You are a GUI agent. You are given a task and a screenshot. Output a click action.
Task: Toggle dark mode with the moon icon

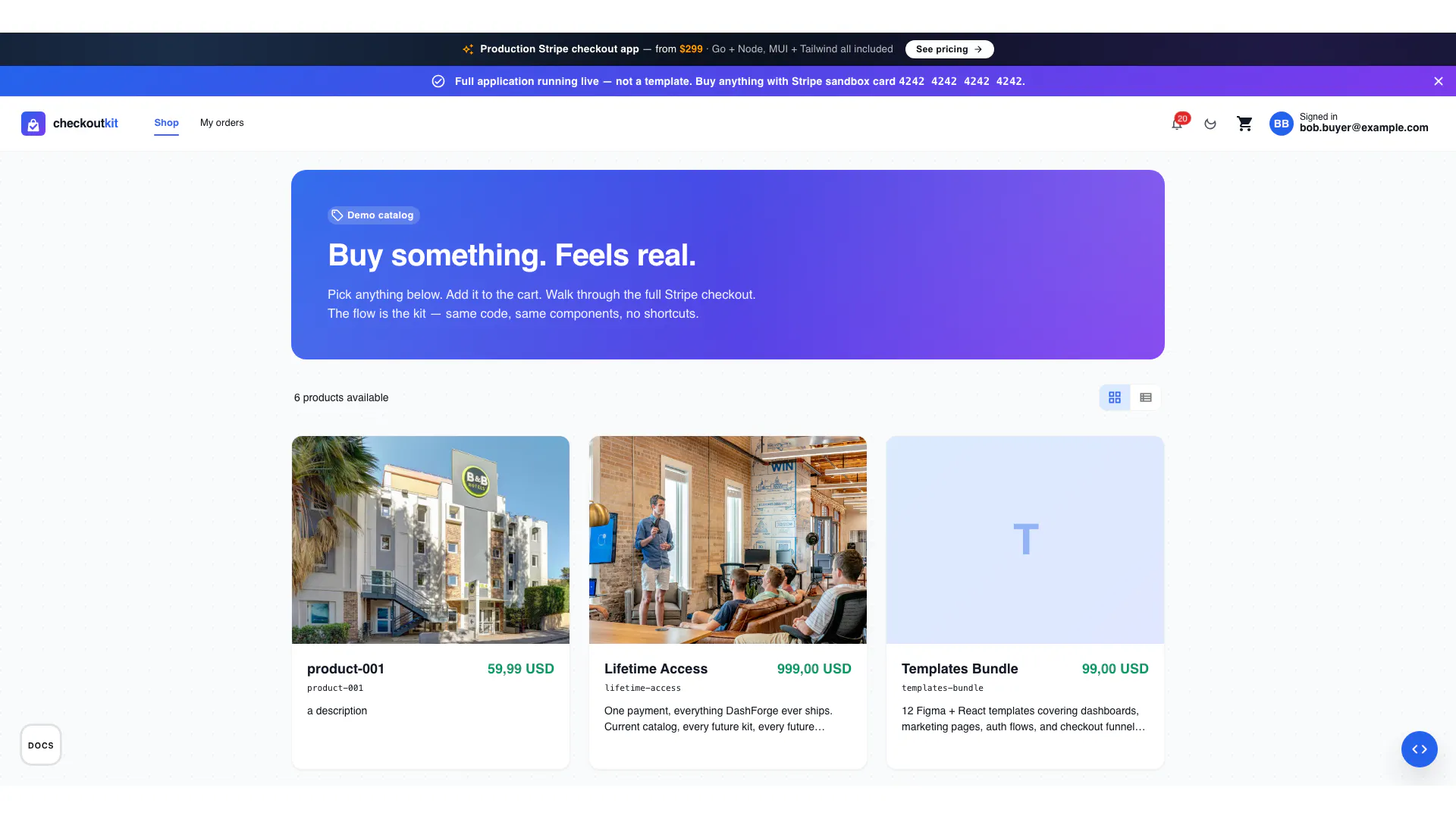1210,124
